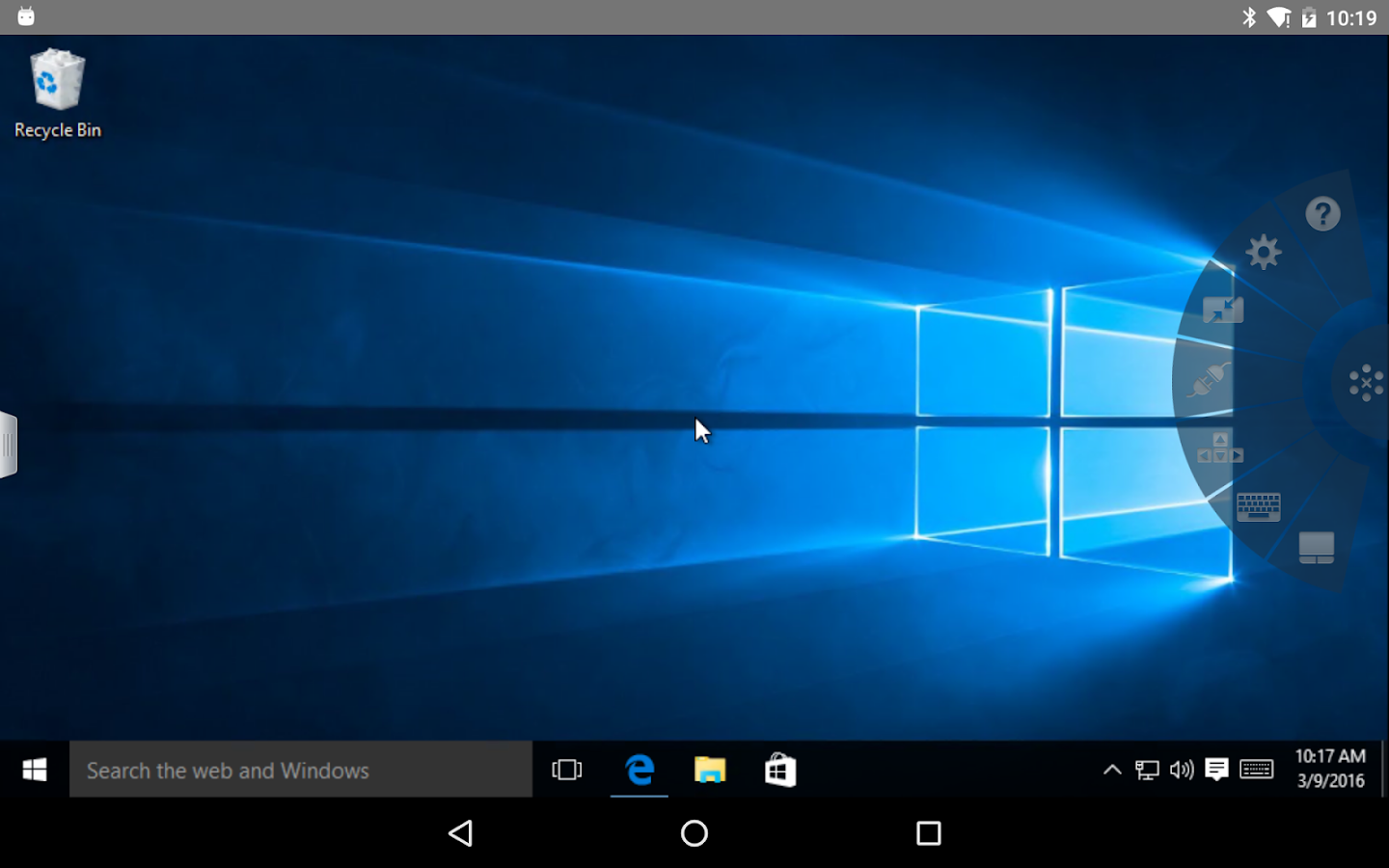Open the Windows Store from the taskbar
The width and height of the screenshot is (1389, 868).
click(780, 770)
